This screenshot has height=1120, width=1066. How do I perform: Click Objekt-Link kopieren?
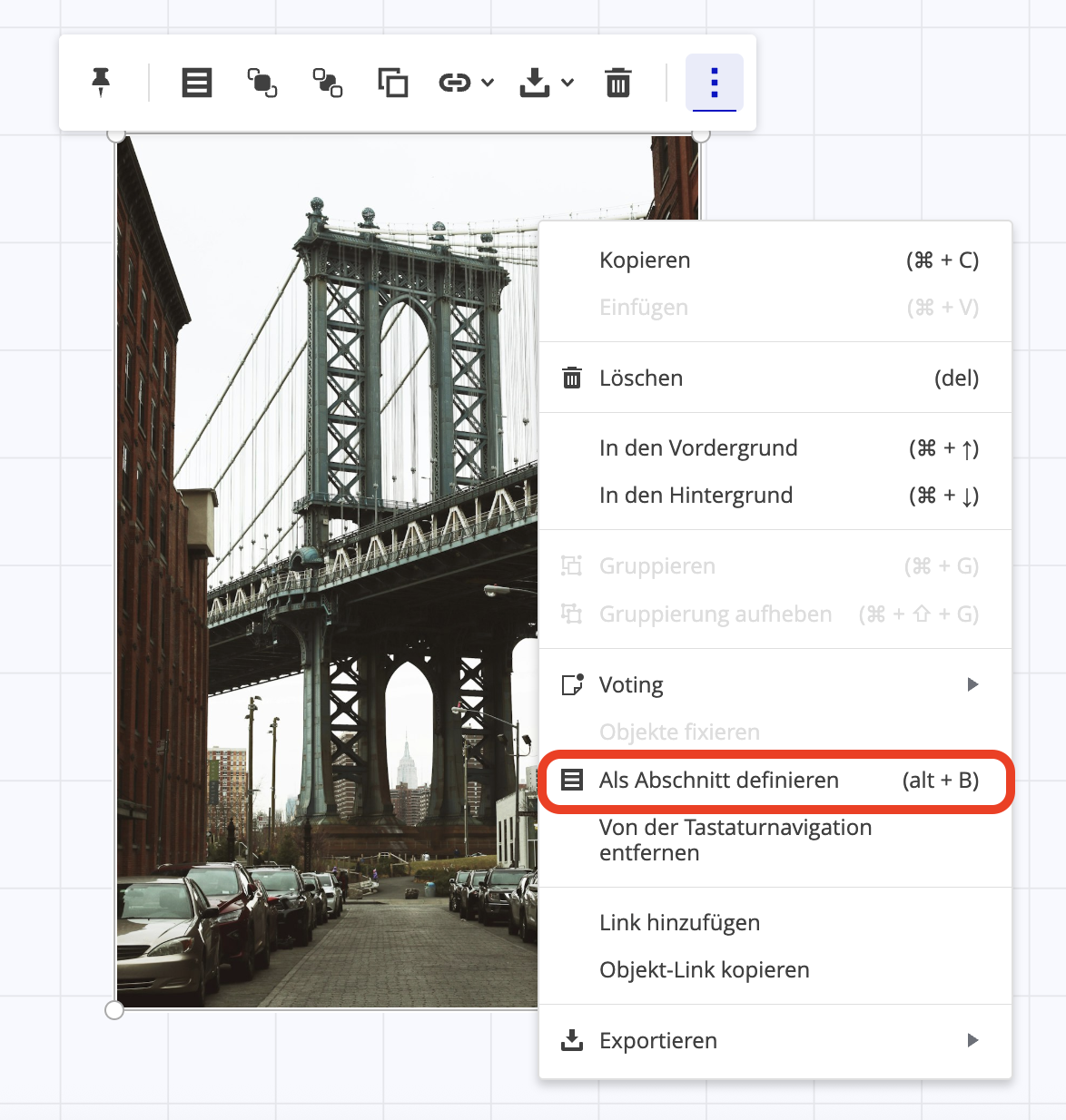tap(704, 970)
